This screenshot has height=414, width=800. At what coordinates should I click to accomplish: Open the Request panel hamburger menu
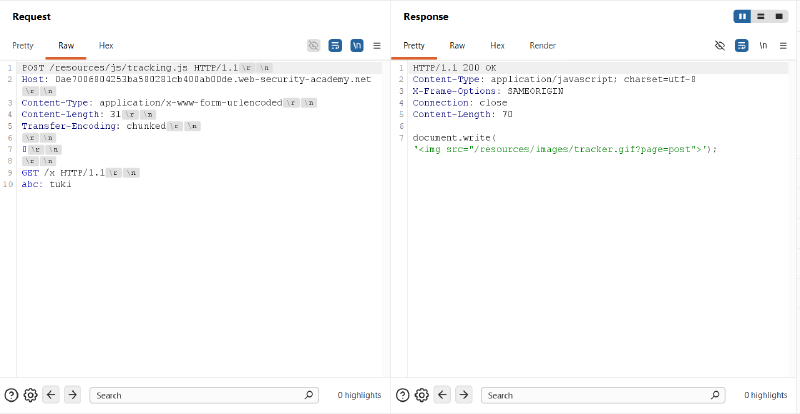point(377,45)
